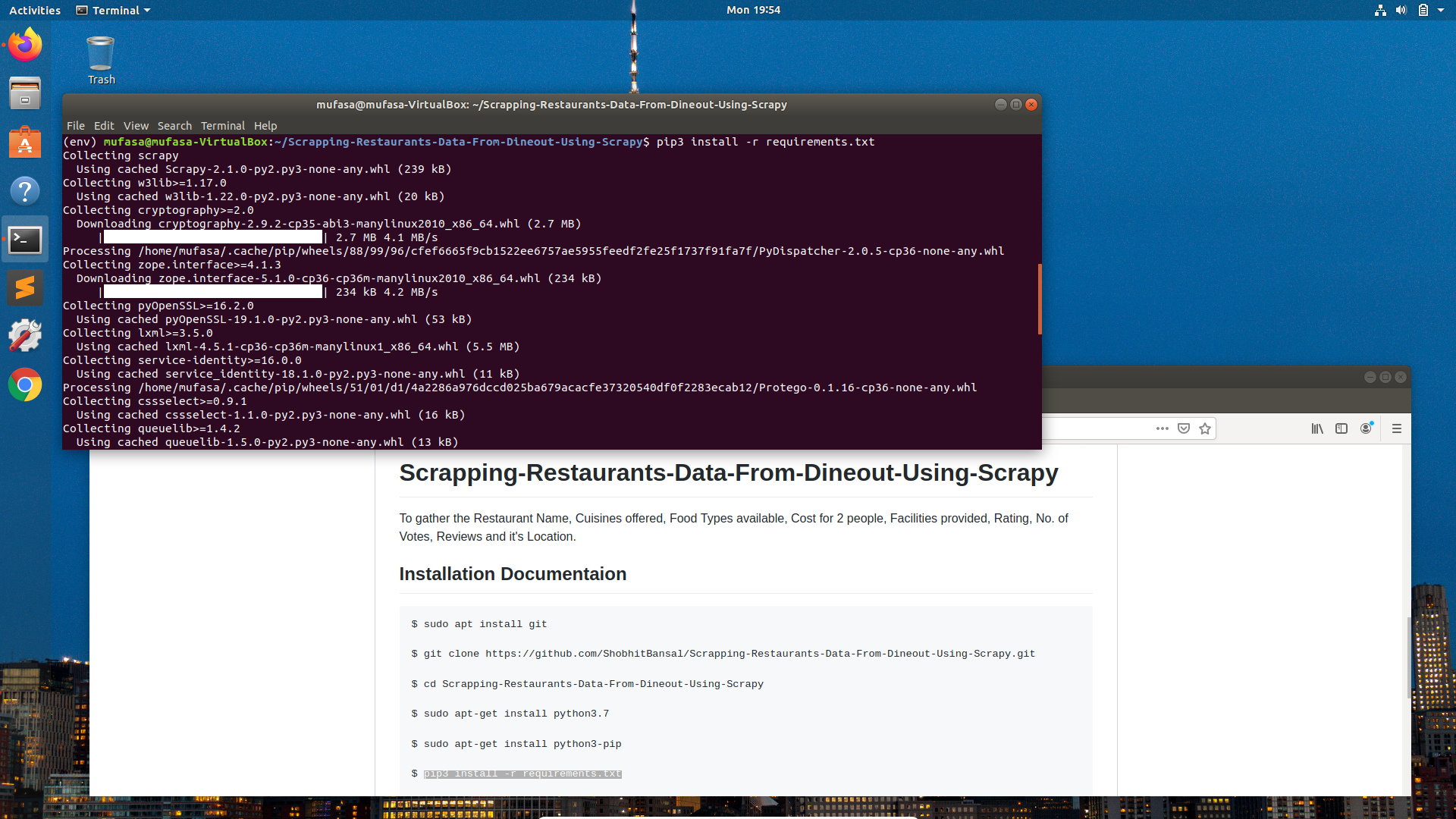The image size is (1456, 819).
Task: Expand Terminal app menu in top bar
Action: pyautogui.click(x=114, y=11)
